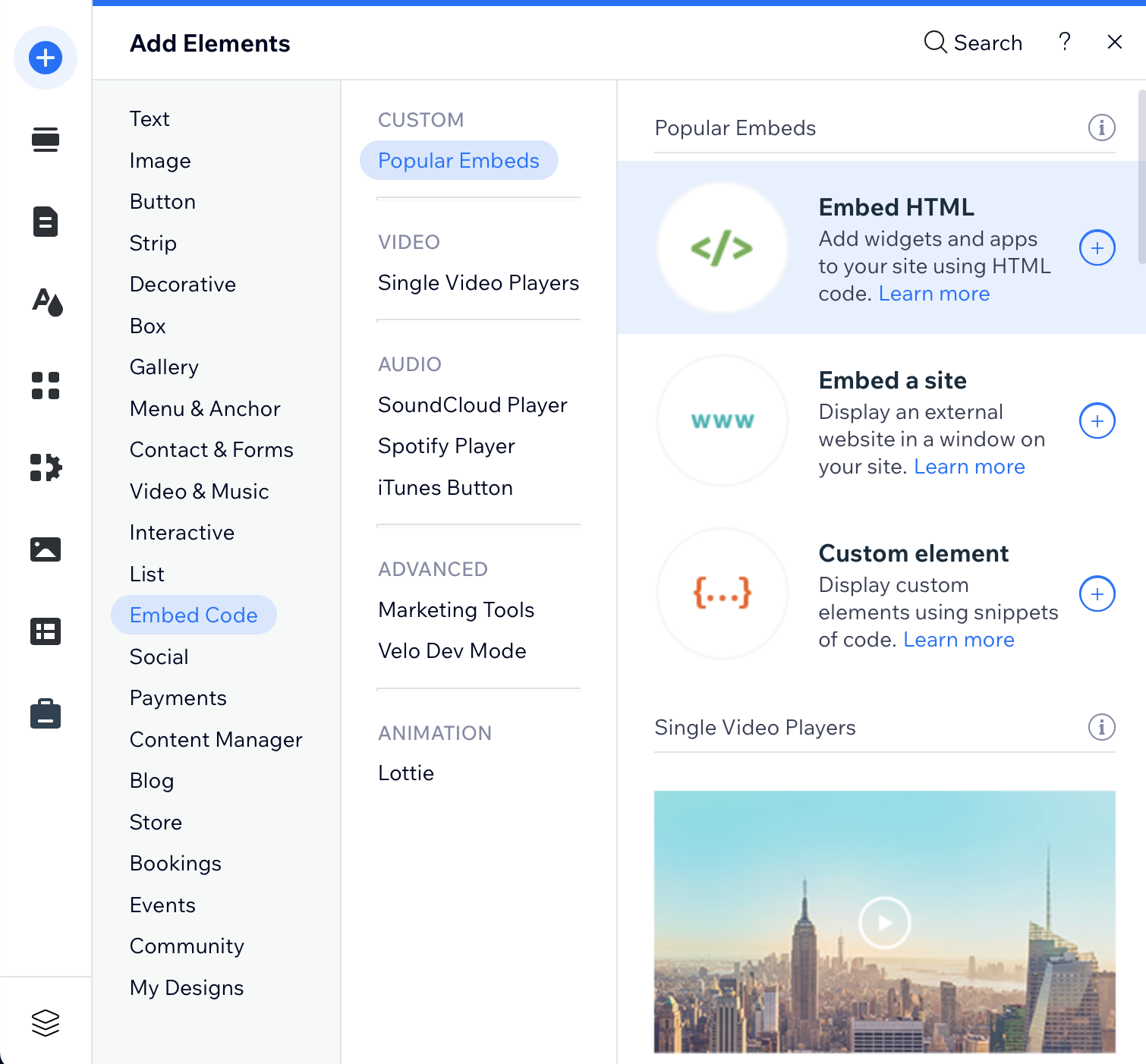Open Learn more link for Embed HTML
Image resolution: width=1146 pixels, height=1064 pixels.
[933, 294]
